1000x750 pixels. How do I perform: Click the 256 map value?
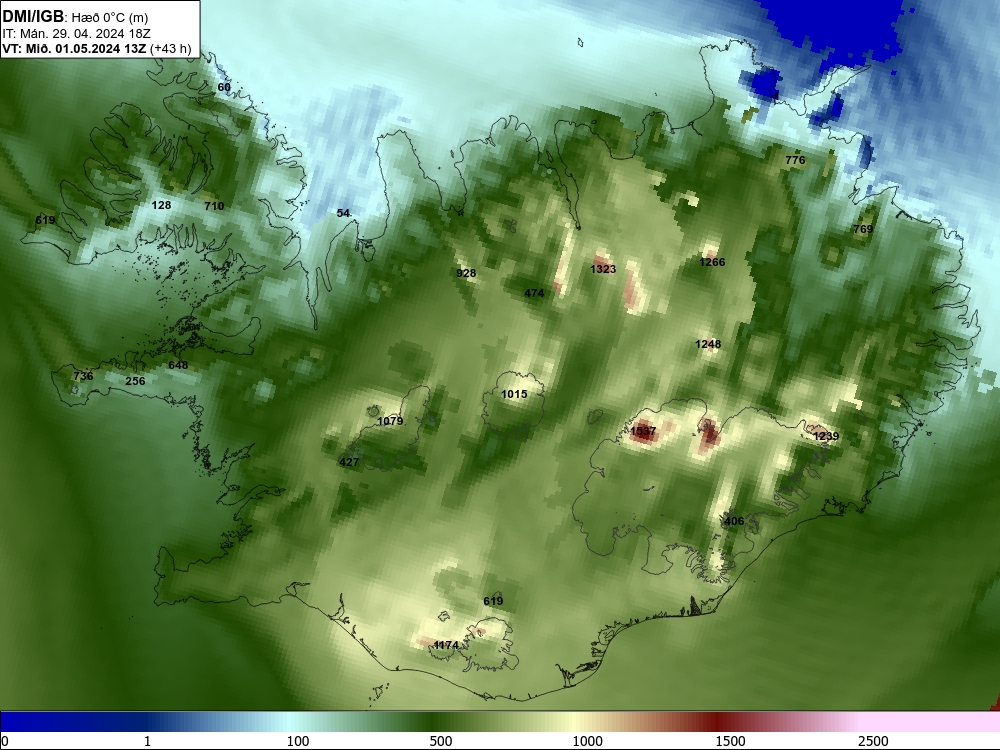(135, 381)
